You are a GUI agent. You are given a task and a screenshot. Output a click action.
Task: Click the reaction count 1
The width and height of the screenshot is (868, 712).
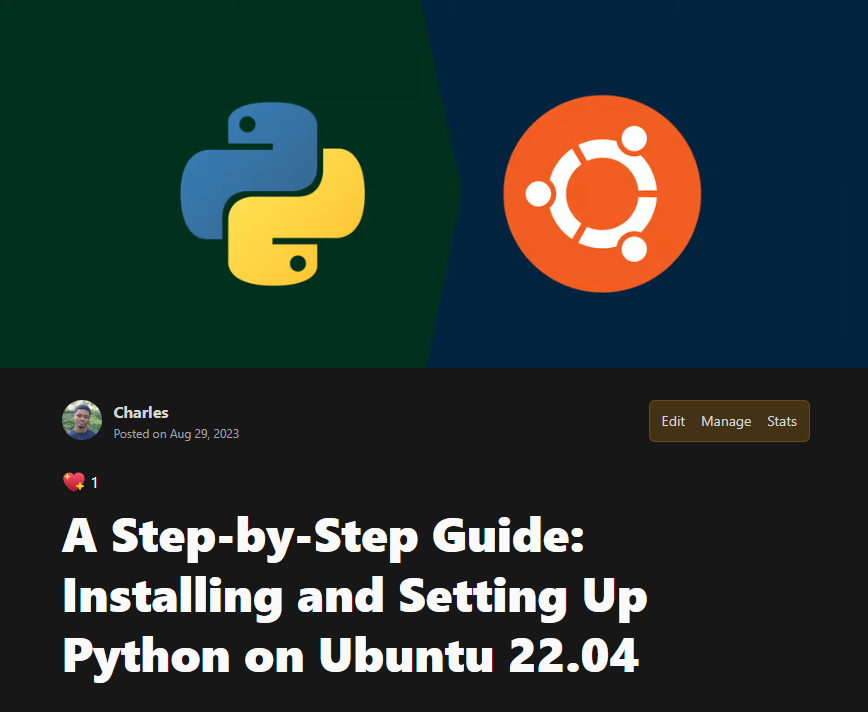tap(94, 483)
